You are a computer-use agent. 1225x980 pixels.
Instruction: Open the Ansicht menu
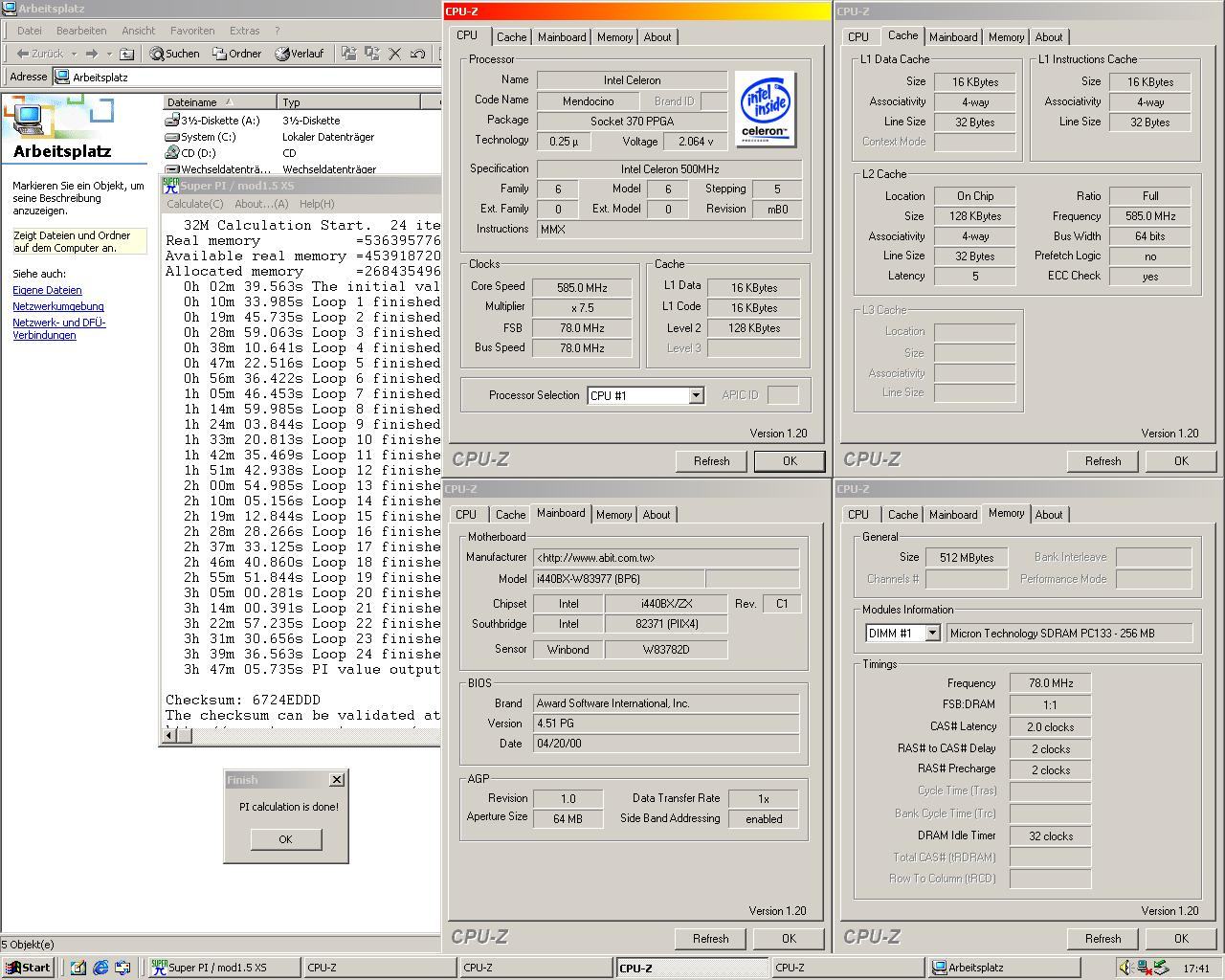point(139,31)
